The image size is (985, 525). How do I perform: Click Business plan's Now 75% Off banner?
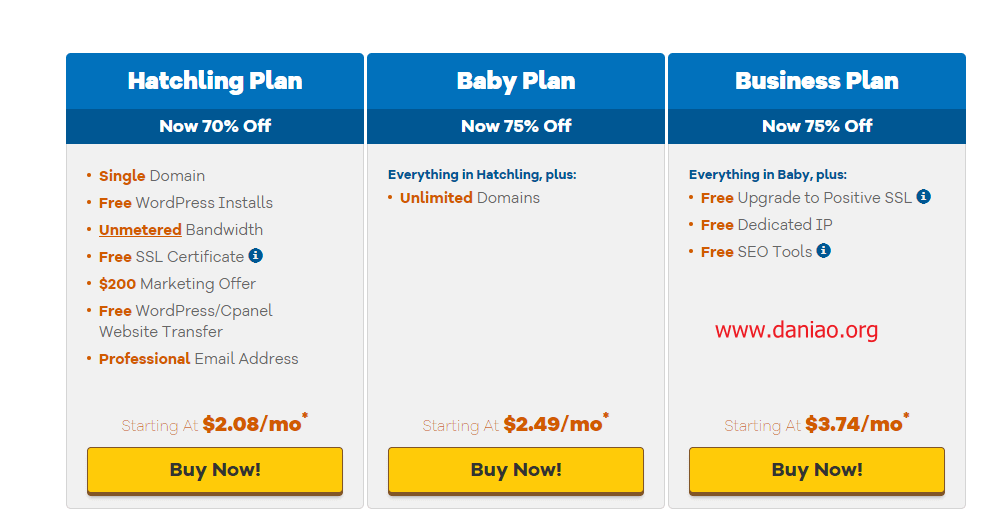click(817, 126)
